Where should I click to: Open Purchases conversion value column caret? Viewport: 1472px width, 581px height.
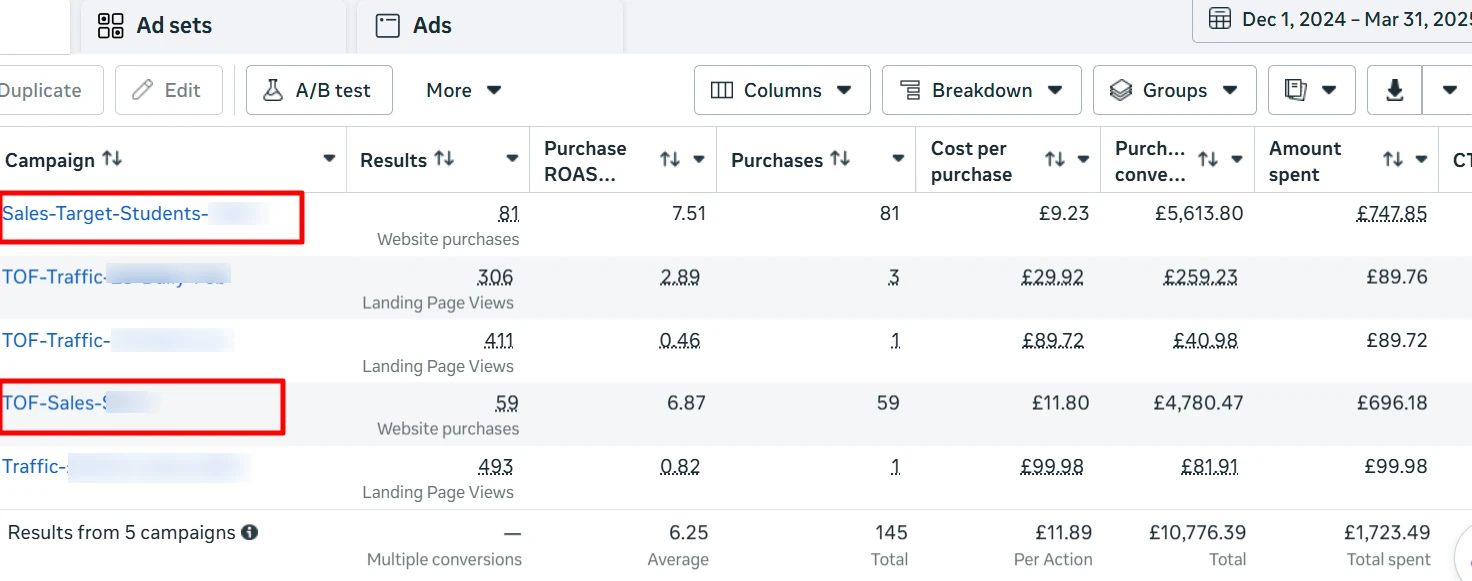pos(1237,160)
